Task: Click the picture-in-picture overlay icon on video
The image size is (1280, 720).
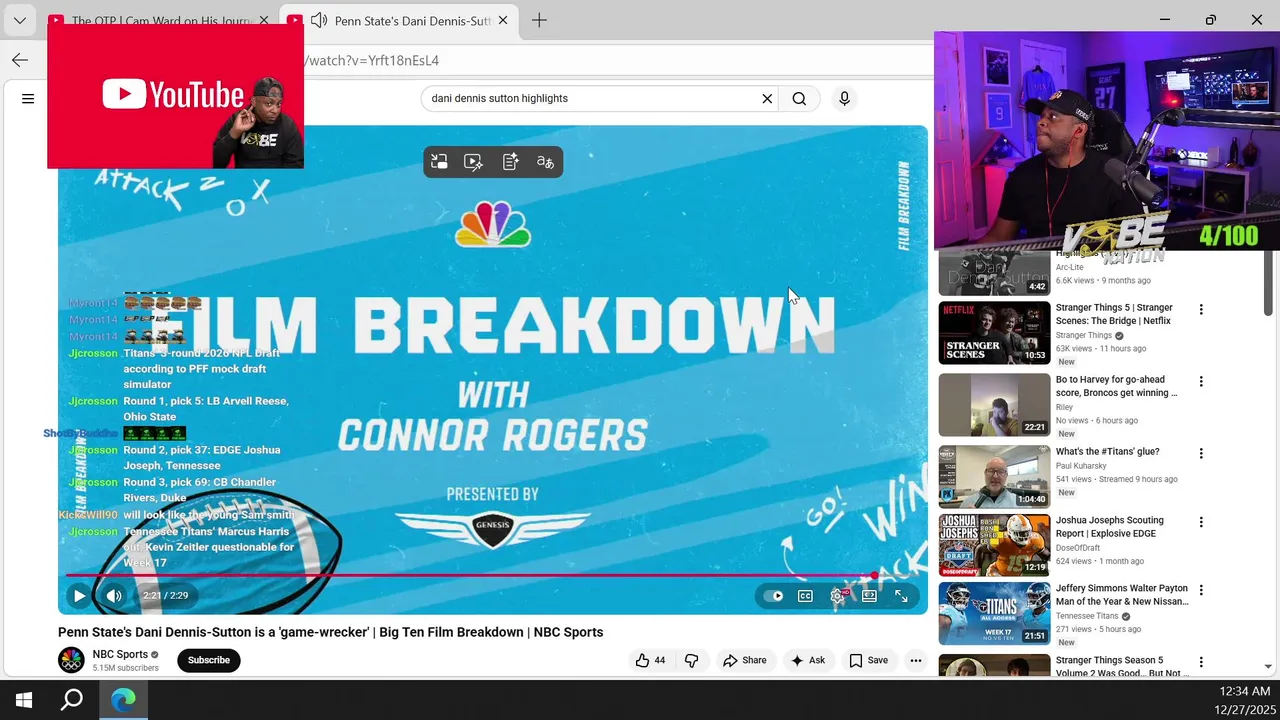Action: (439, 162)
